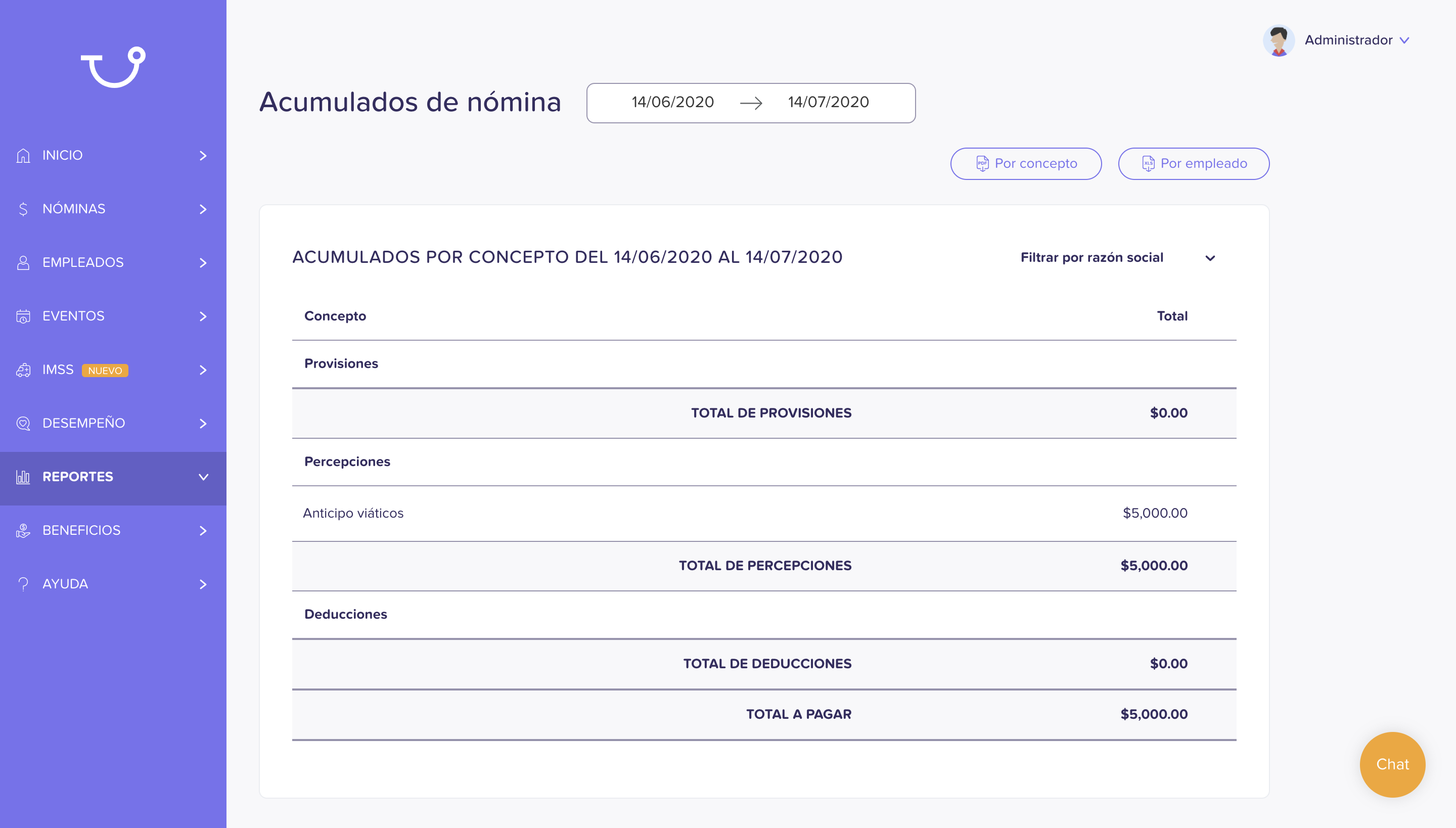
Task: Click the XLS icon in Por empleado button
Action: (1148, 164)
